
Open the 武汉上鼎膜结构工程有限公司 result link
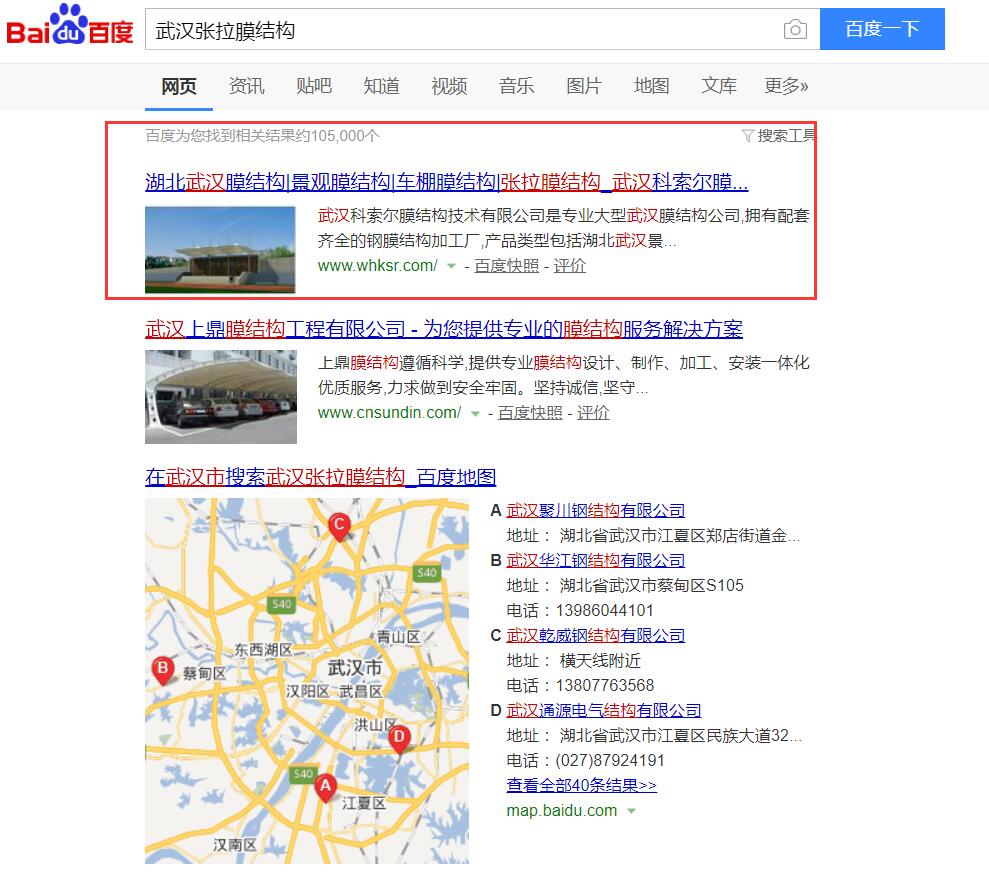coord(443,329)
